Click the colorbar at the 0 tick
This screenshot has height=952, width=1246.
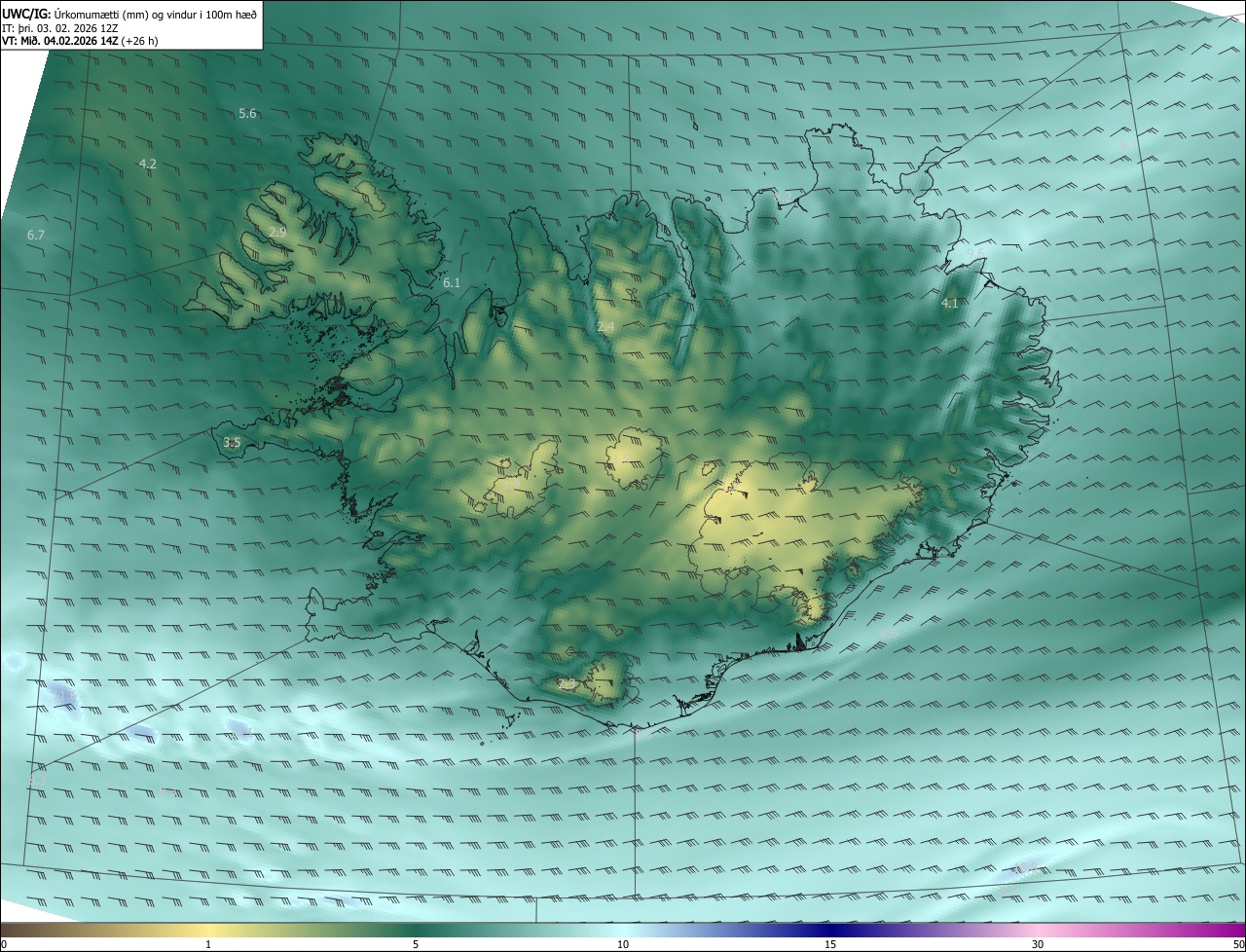(x=4, y=944)
